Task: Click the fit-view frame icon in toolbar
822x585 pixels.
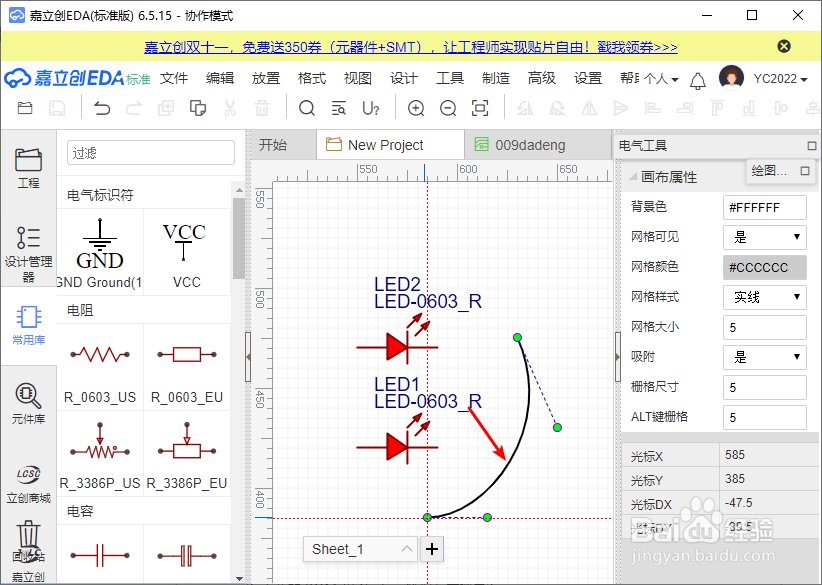Action: pos(479,108)
